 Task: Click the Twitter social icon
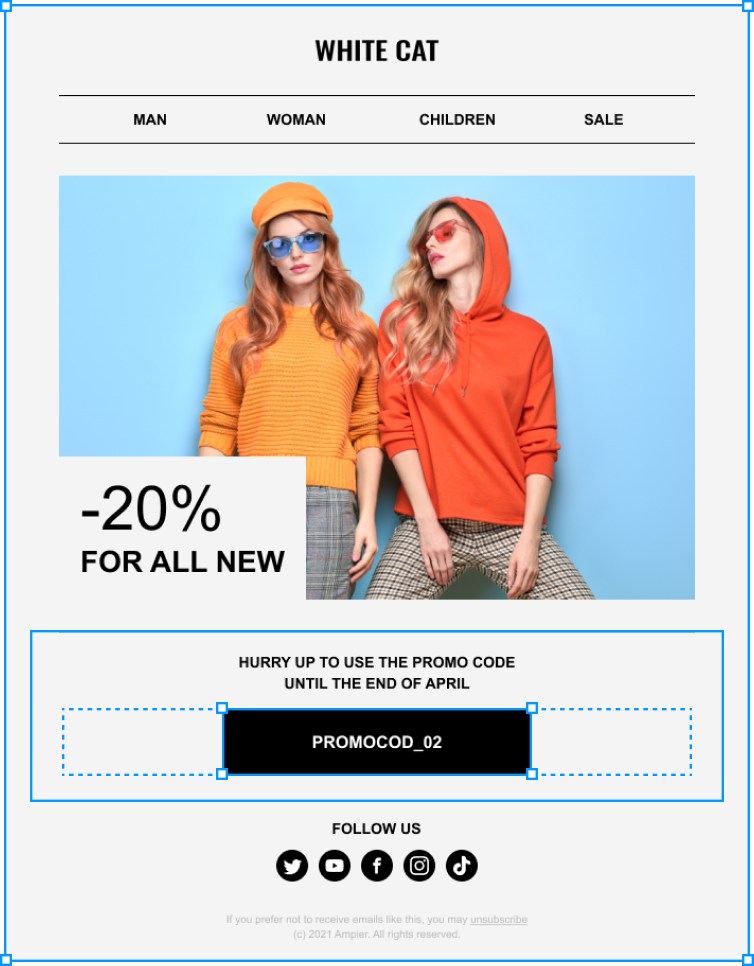tap(292, 866)
